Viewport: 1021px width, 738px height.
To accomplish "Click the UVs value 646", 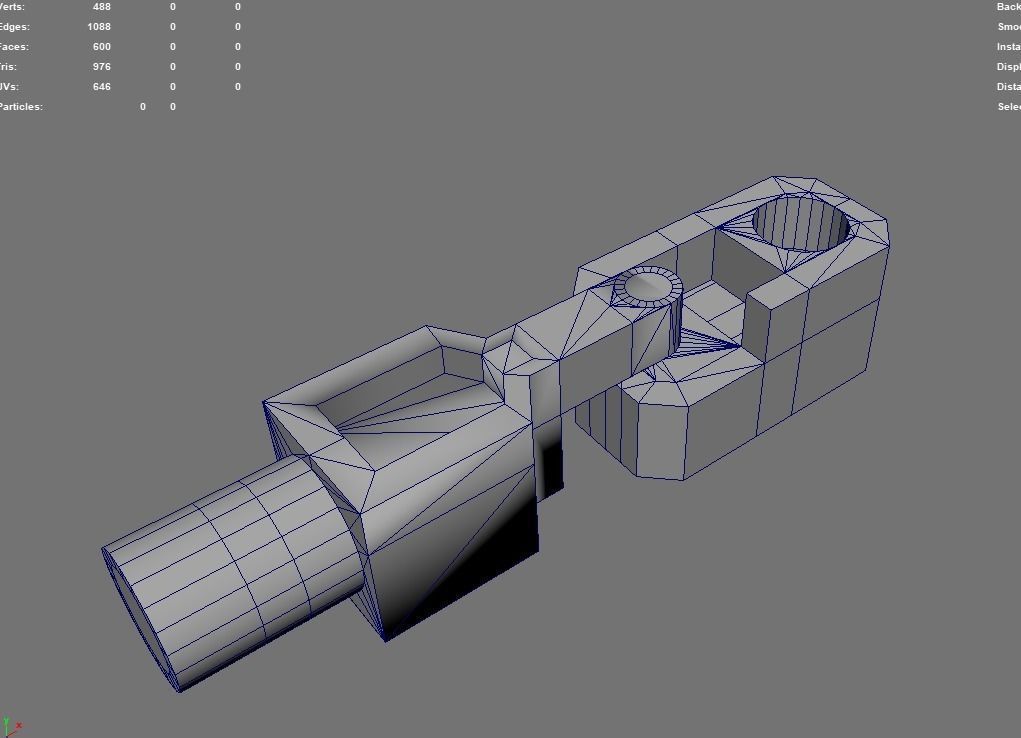I will [102, 87].
